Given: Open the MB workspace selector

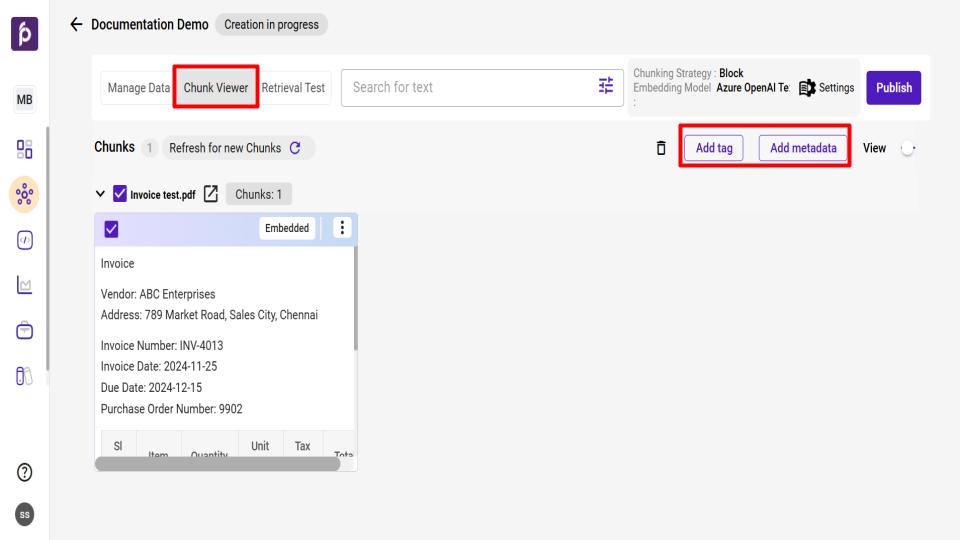Looking at the screenshot, I should pyautogui.click(x=24, y=101).
